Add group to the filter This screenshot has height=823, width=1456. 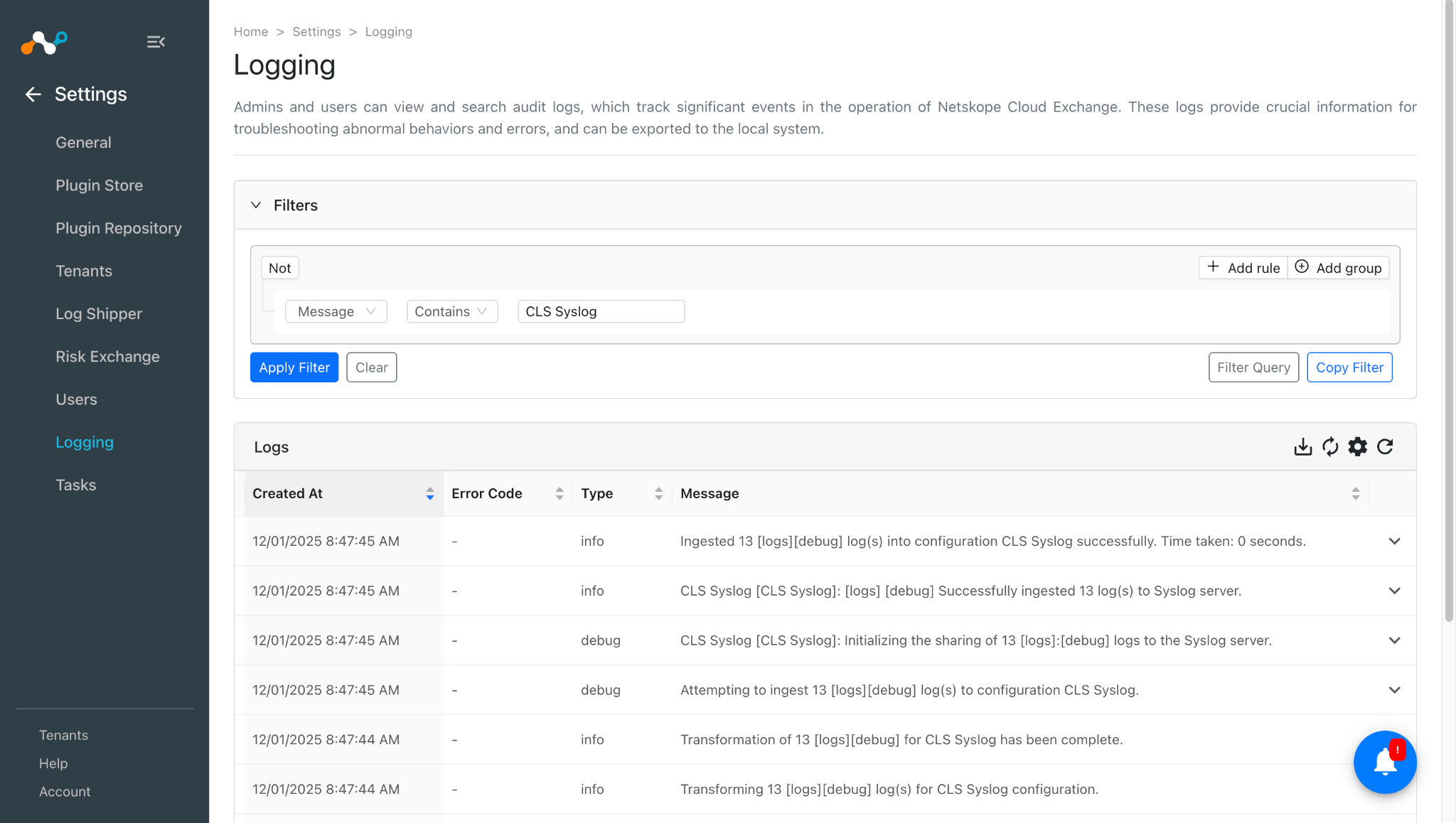(x=1338, y=268)
